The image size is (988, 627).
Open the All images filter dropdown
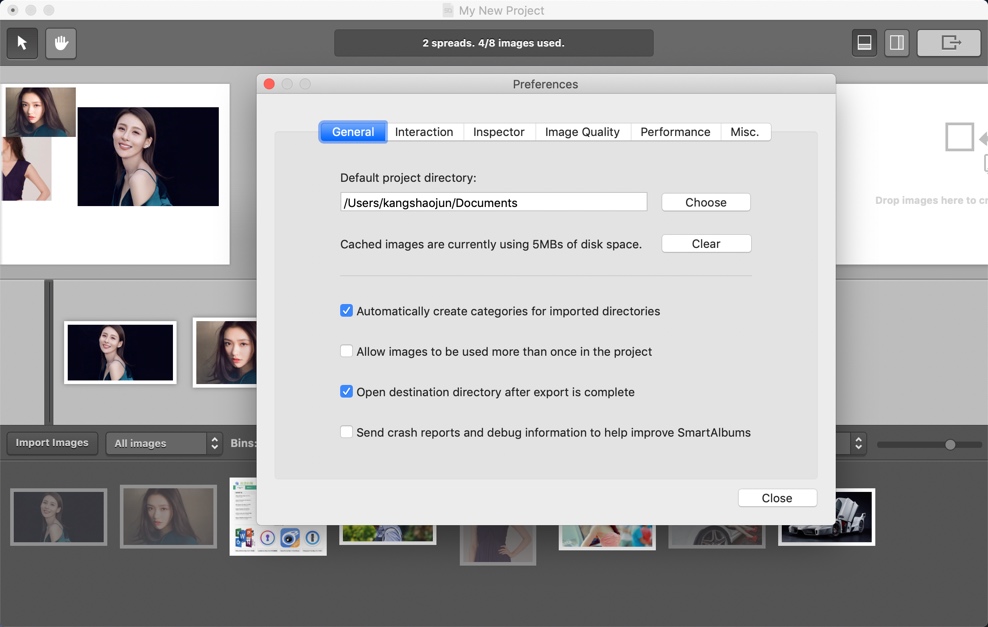(x=164, y=443)
